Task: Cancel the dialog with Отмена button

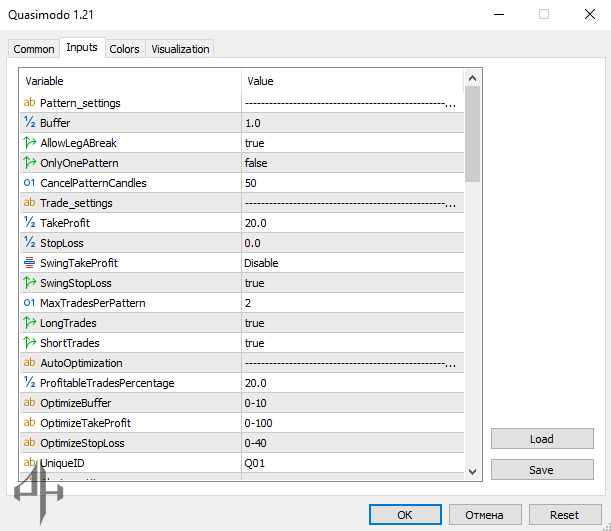Action: click(x=485, y=515)
